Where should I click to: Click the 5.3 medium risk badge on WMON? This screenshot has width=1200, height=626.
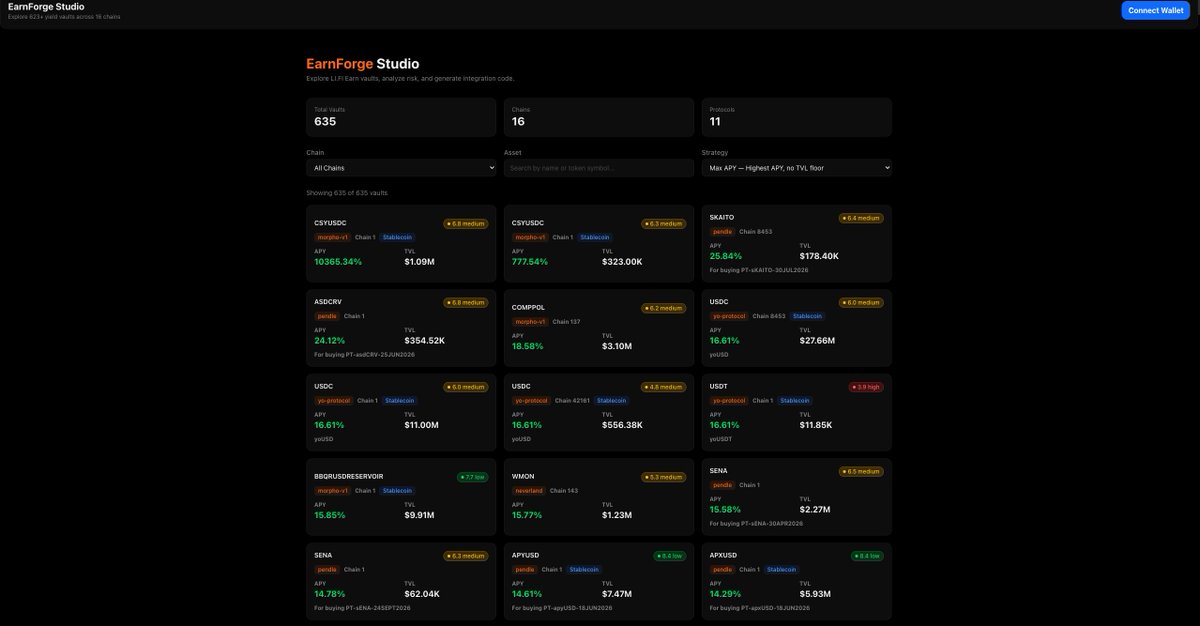coord(663,477)
